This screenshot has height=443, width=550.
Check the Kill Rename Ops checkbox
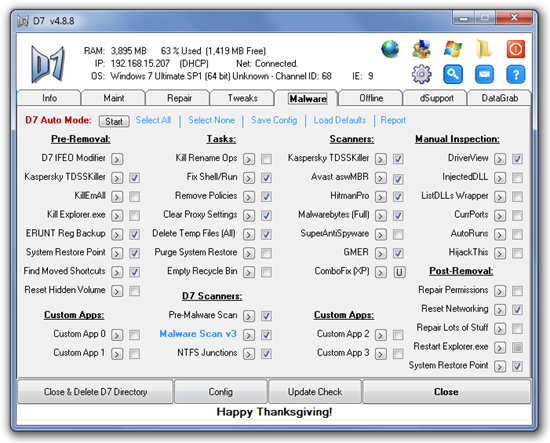(x=266, y=159)
